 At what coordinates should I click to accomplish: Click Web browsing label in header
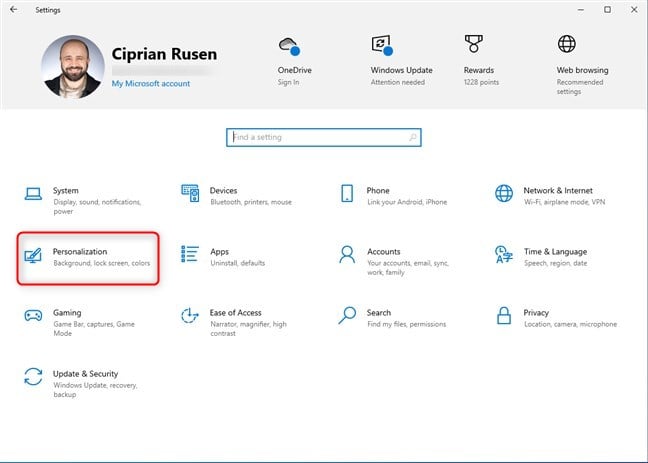(x=582, y=70)
